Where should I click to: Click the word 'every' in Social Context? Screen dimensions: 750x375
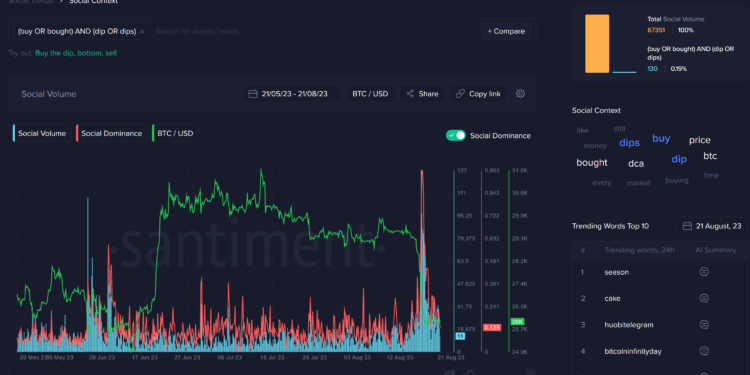[601, 183]
